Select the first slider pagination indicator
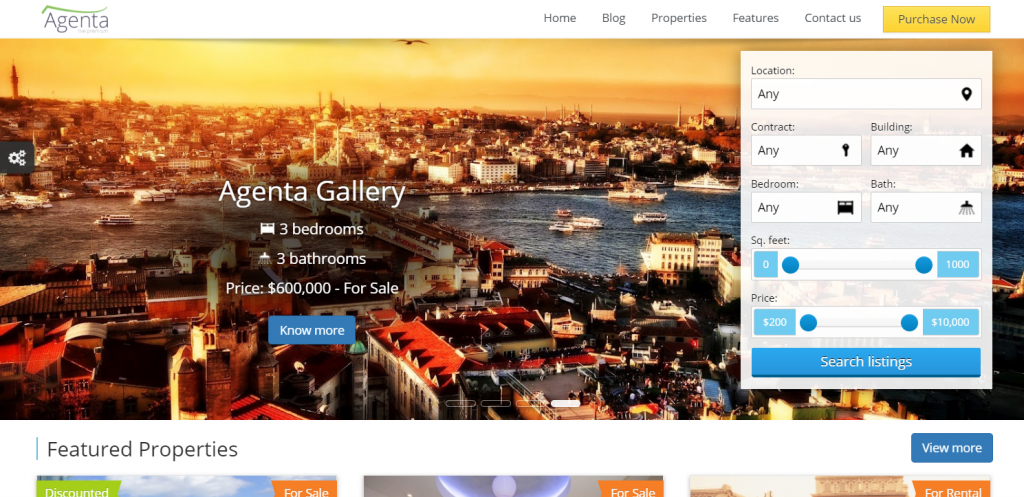1024x497 pixels. 461,403
